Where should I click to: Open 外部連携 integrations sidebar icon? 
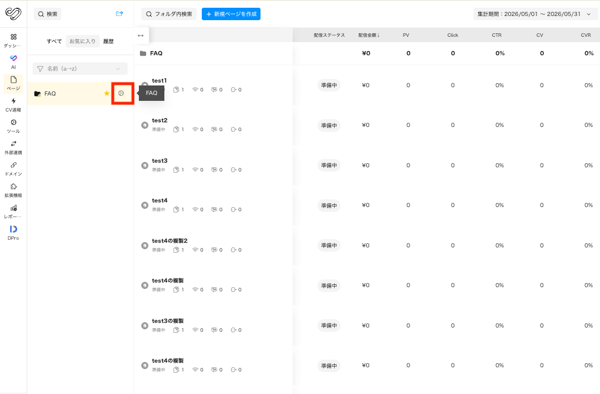tap(13, 144)
